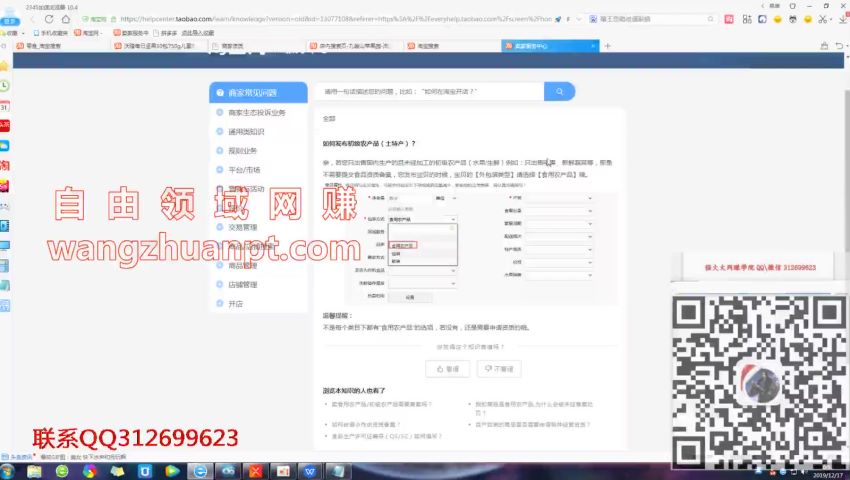Screen dimensions: 850x480
Task: Click the help center search input field
Action: coord(429,92)
